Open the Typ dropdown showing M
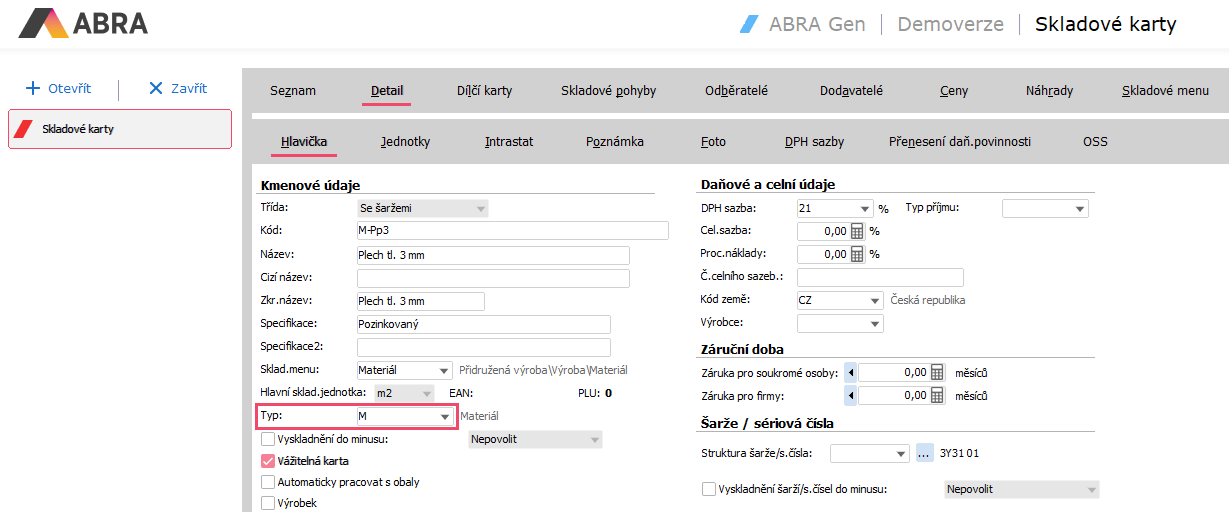 click(444, 416)
